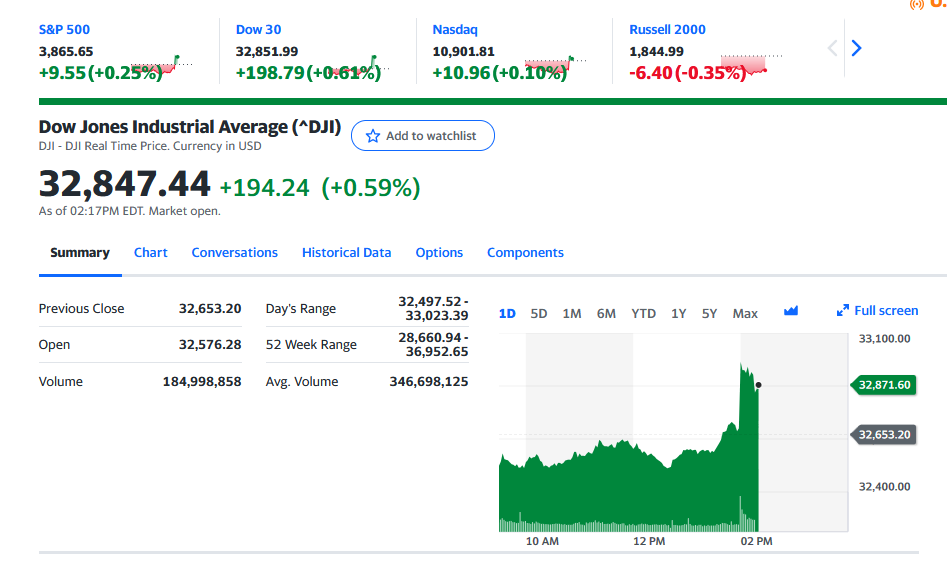Click the 12 PM axis label
This screenshot has width=947, height=561.
click(649, 541)
